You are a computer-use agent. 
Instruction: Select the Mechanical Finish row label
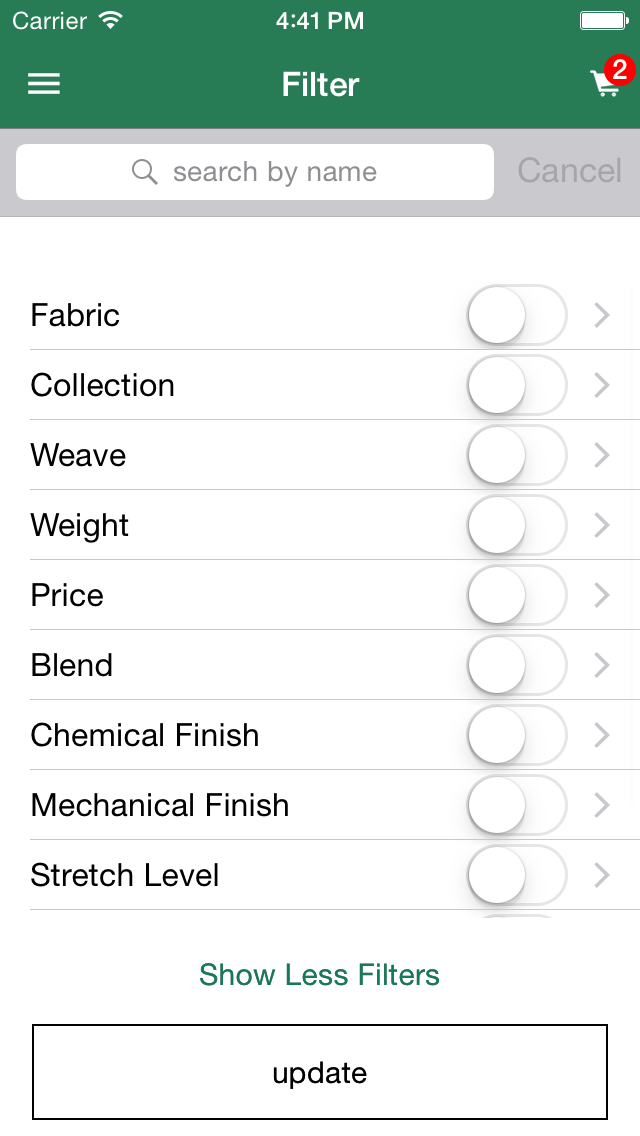(160, 805)
